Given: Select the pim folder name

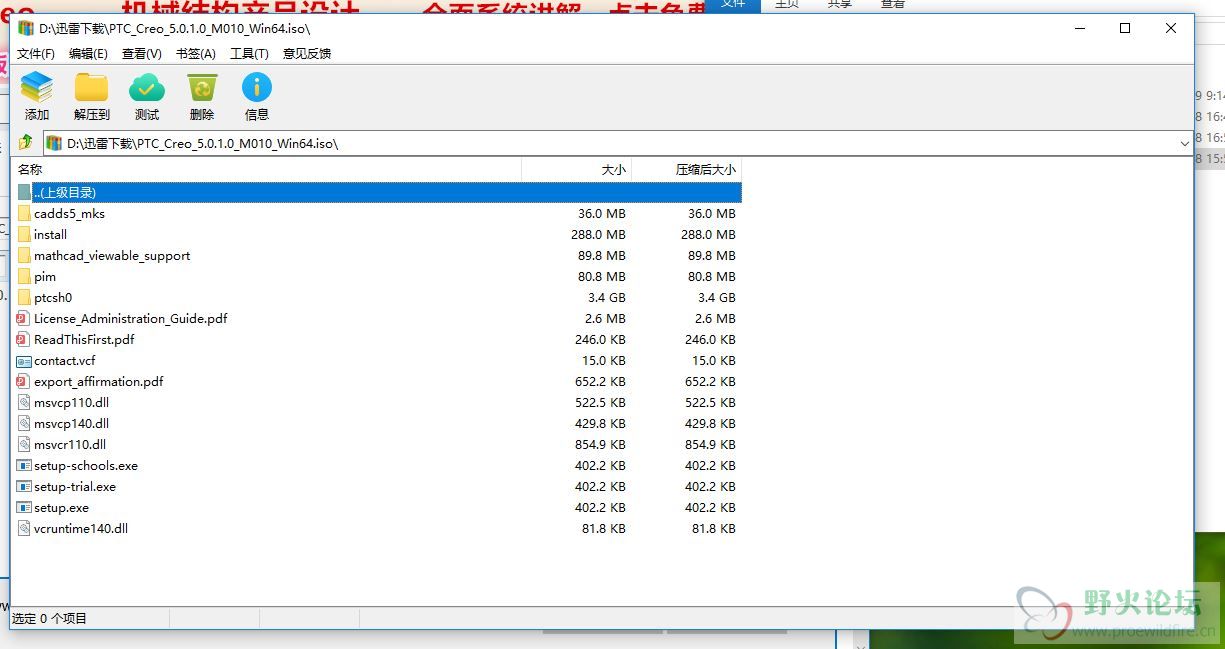Looking at the screenshot, I should click(x=45, y=276).
